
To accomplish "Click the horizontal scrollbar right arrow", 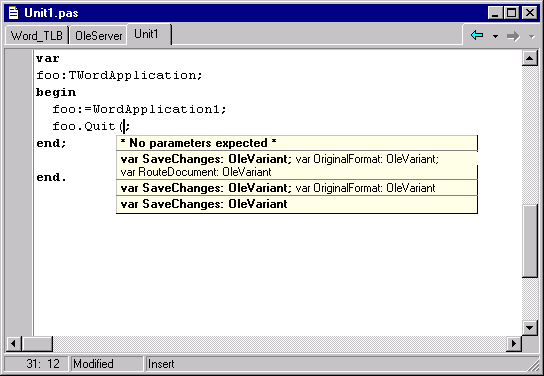I will [x=513, y=343].
